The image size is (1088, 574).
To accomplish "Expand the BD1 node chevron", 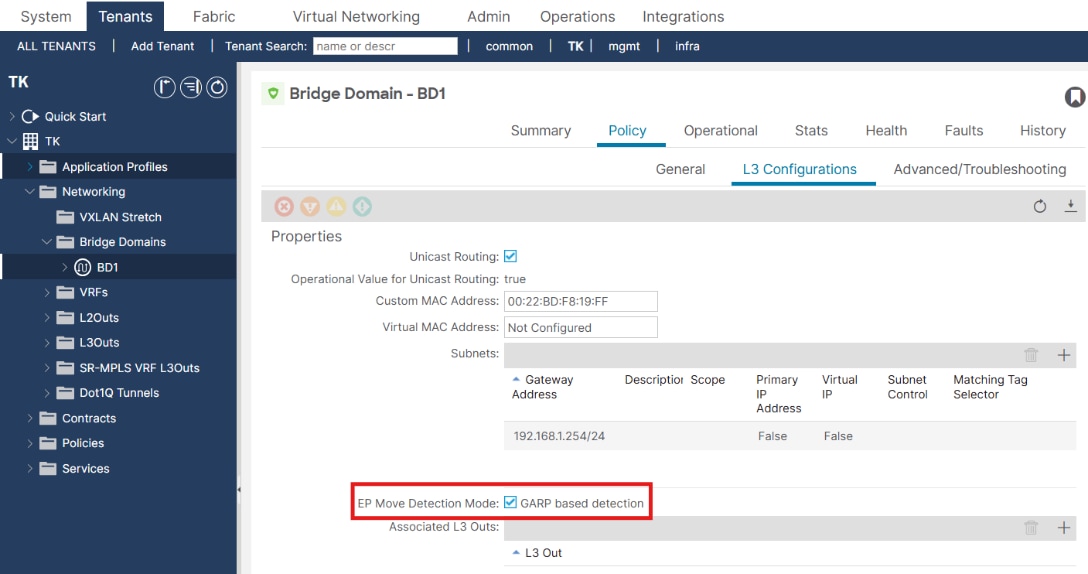I will [x=65, y=267].
